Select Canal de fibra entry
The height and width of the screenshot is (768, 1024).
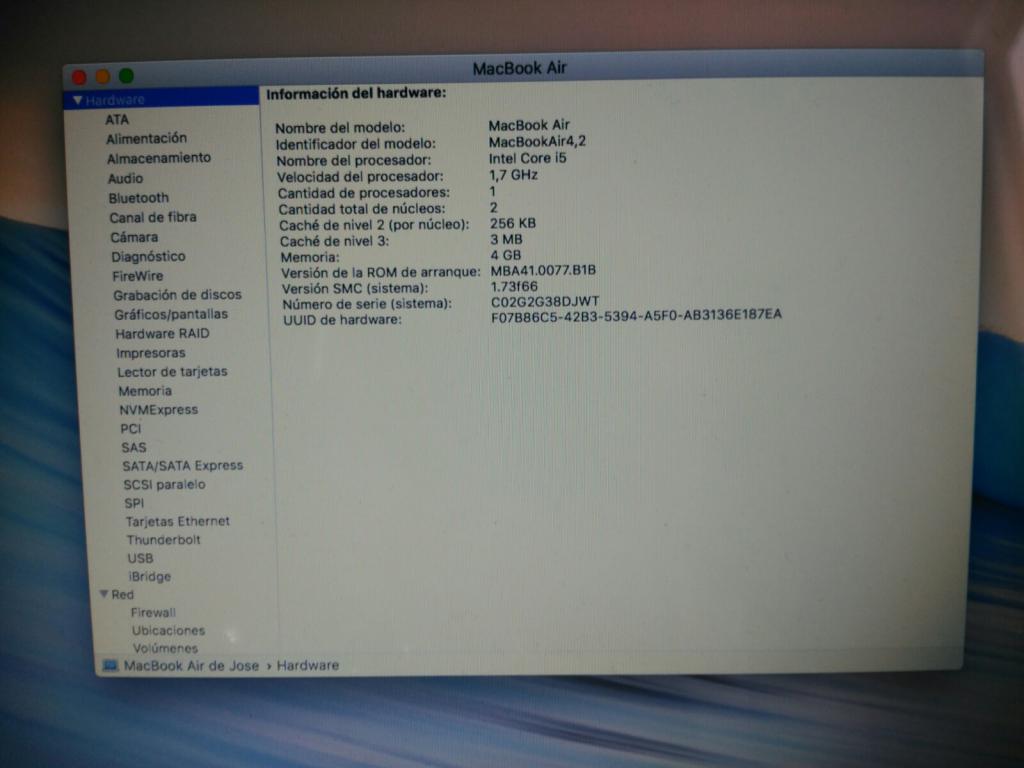click(153, 217)
